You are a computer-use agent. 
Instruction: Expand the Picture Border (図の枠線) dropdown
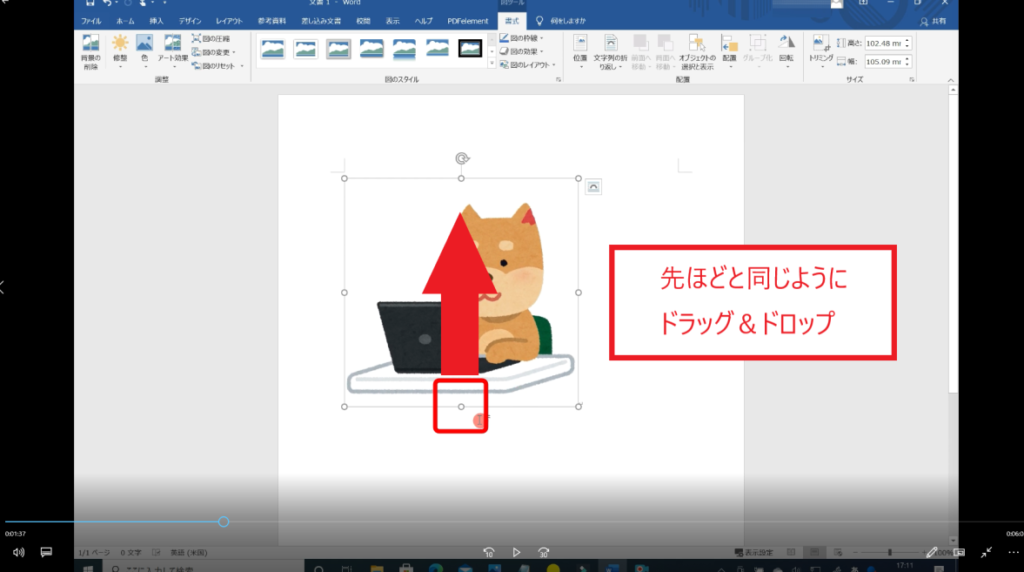click(x=542, y=38)
